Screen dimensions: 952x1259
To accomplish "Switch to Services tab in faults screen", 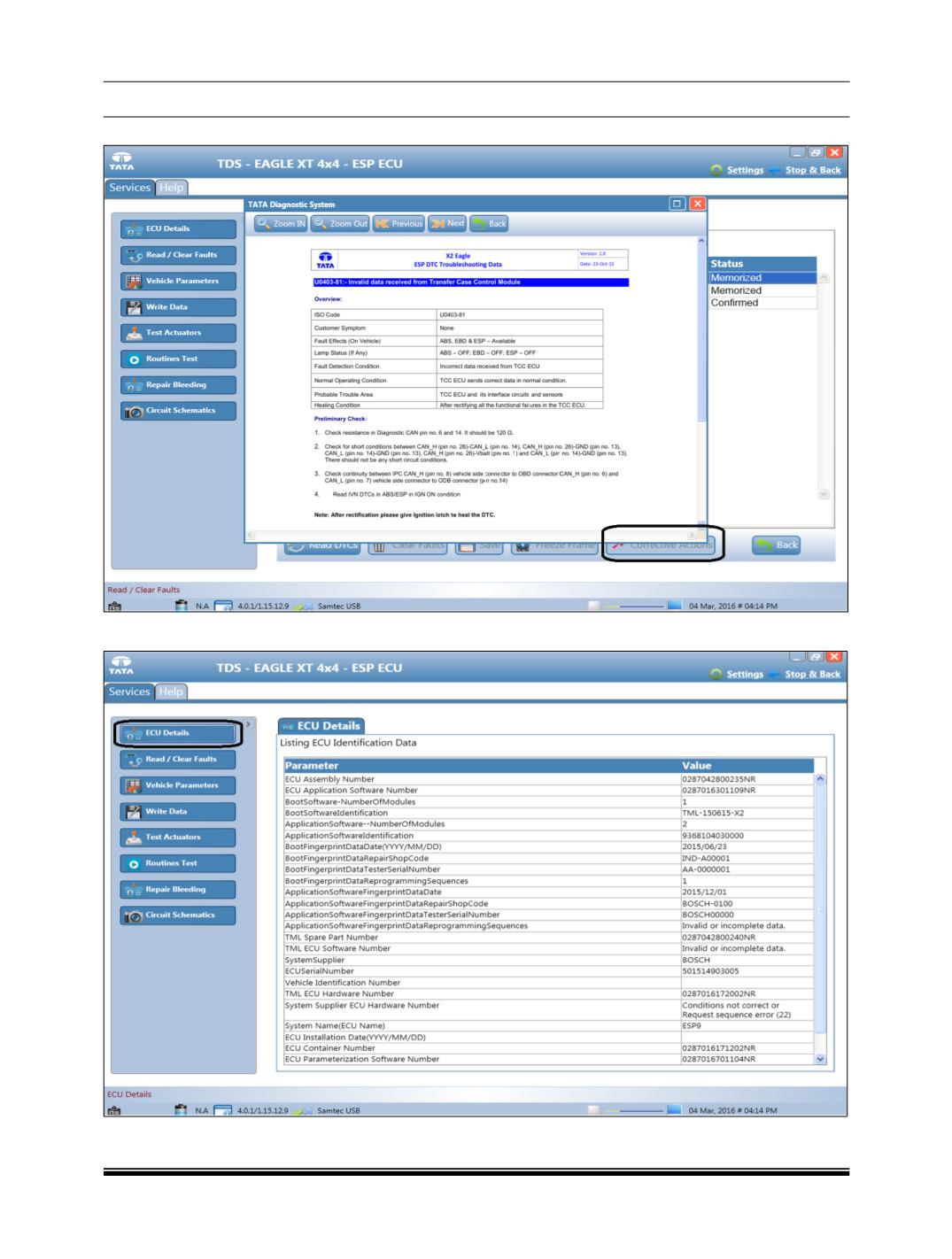I will (130, 188).
